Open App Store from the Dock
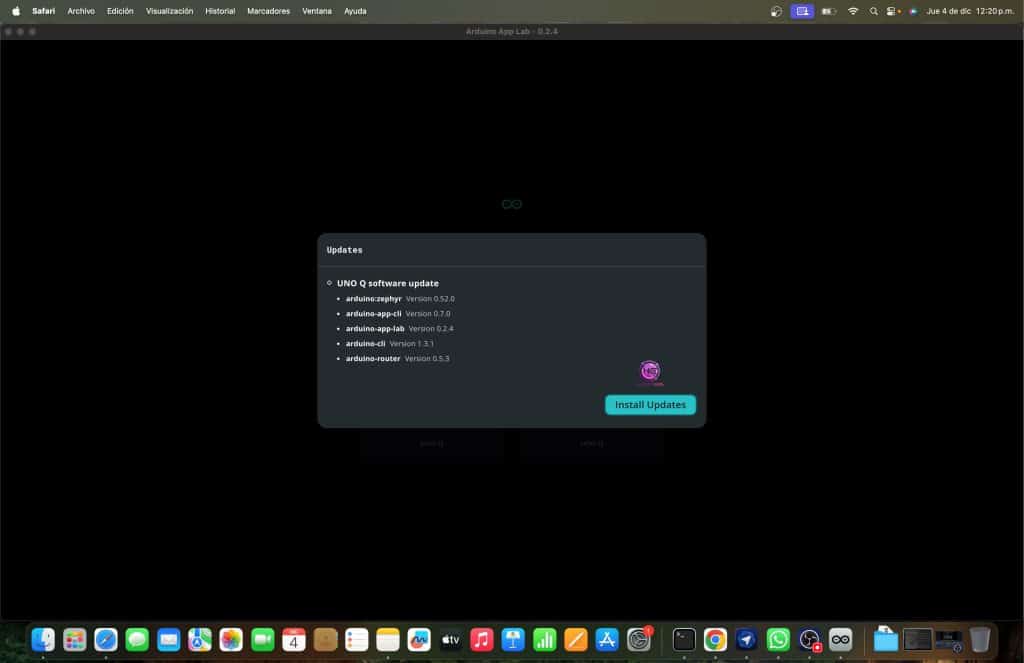 pyautogui.click(x=607, y=639)
